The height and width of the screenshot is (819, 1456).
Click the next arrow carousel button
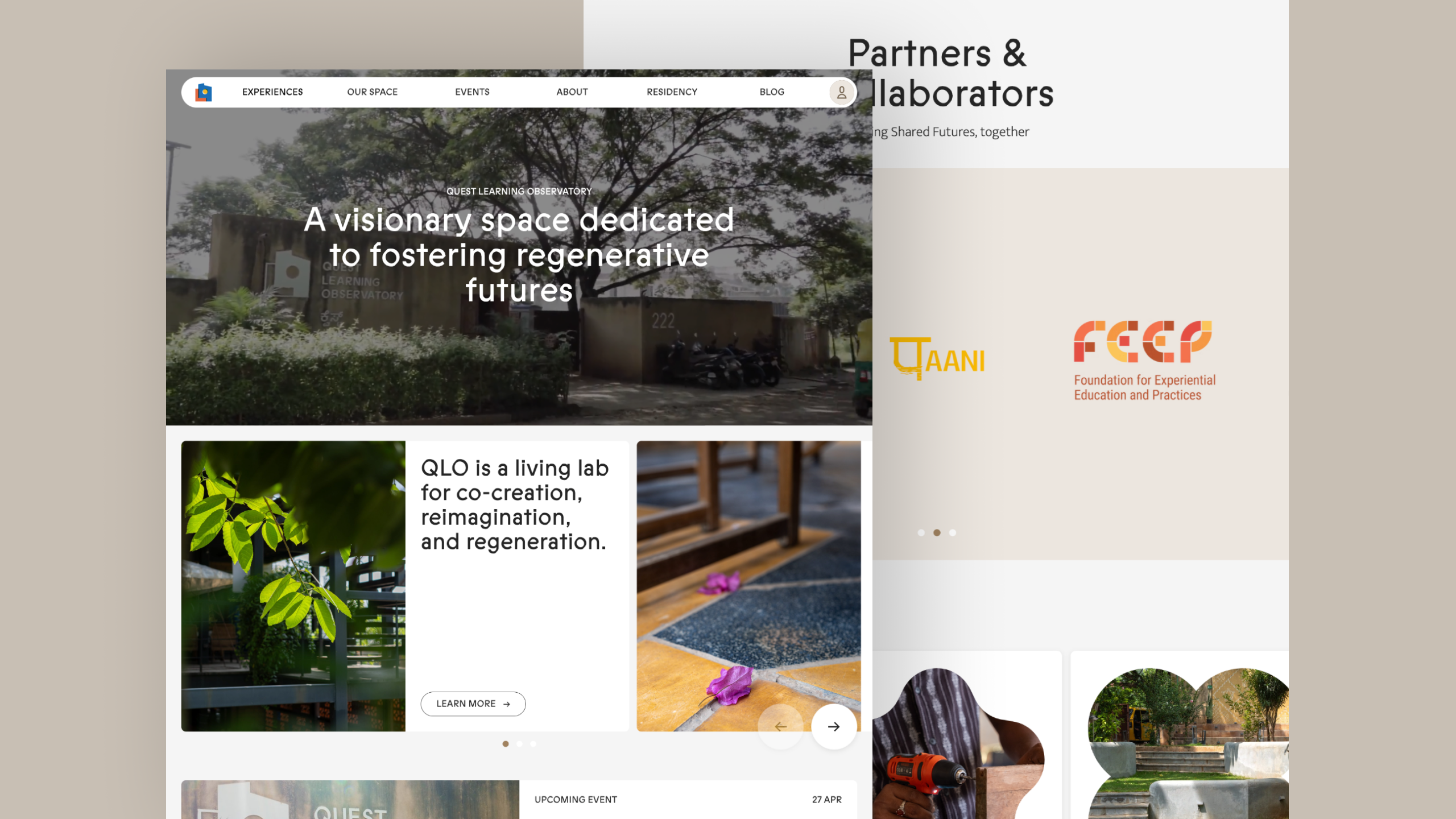834,726
